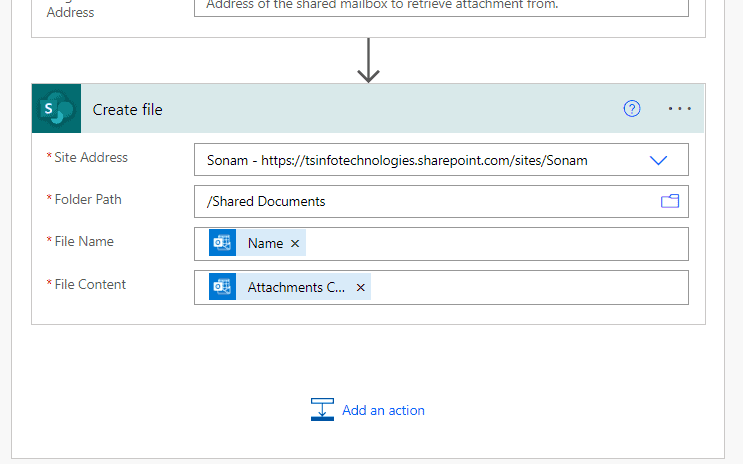This screenshot has height=464, width=743.
Task: Click the shared mailbox address field
Action: coord(441,7)
